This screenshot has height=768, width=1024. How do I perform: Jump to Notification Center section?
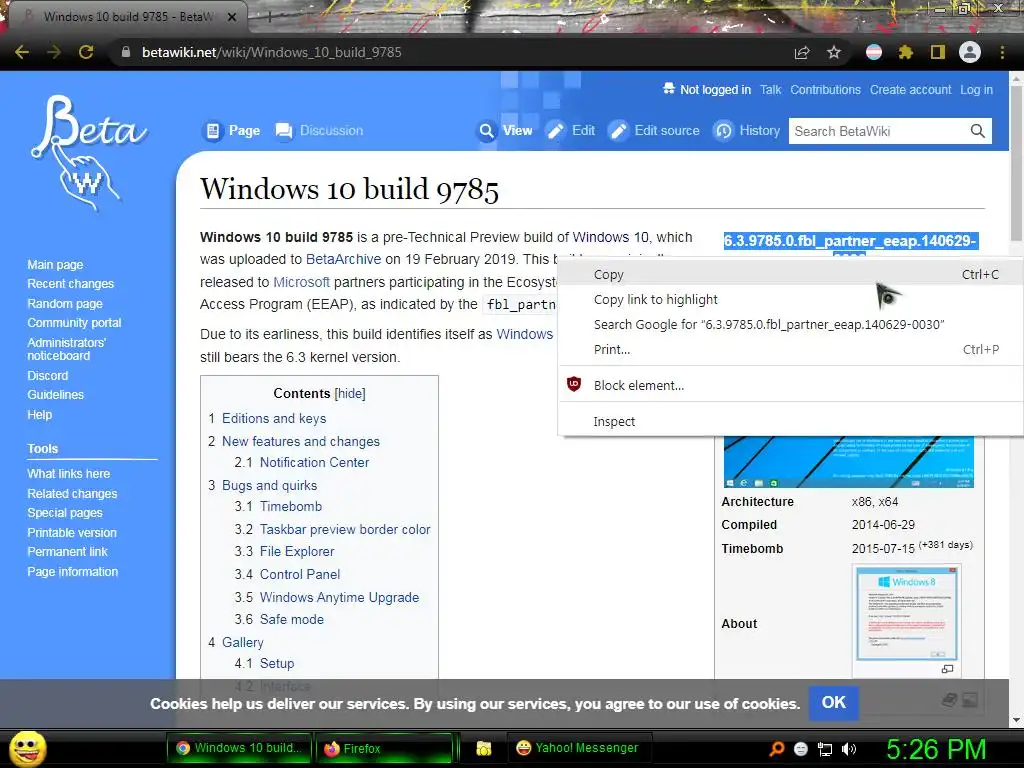[x=314, y=462]
